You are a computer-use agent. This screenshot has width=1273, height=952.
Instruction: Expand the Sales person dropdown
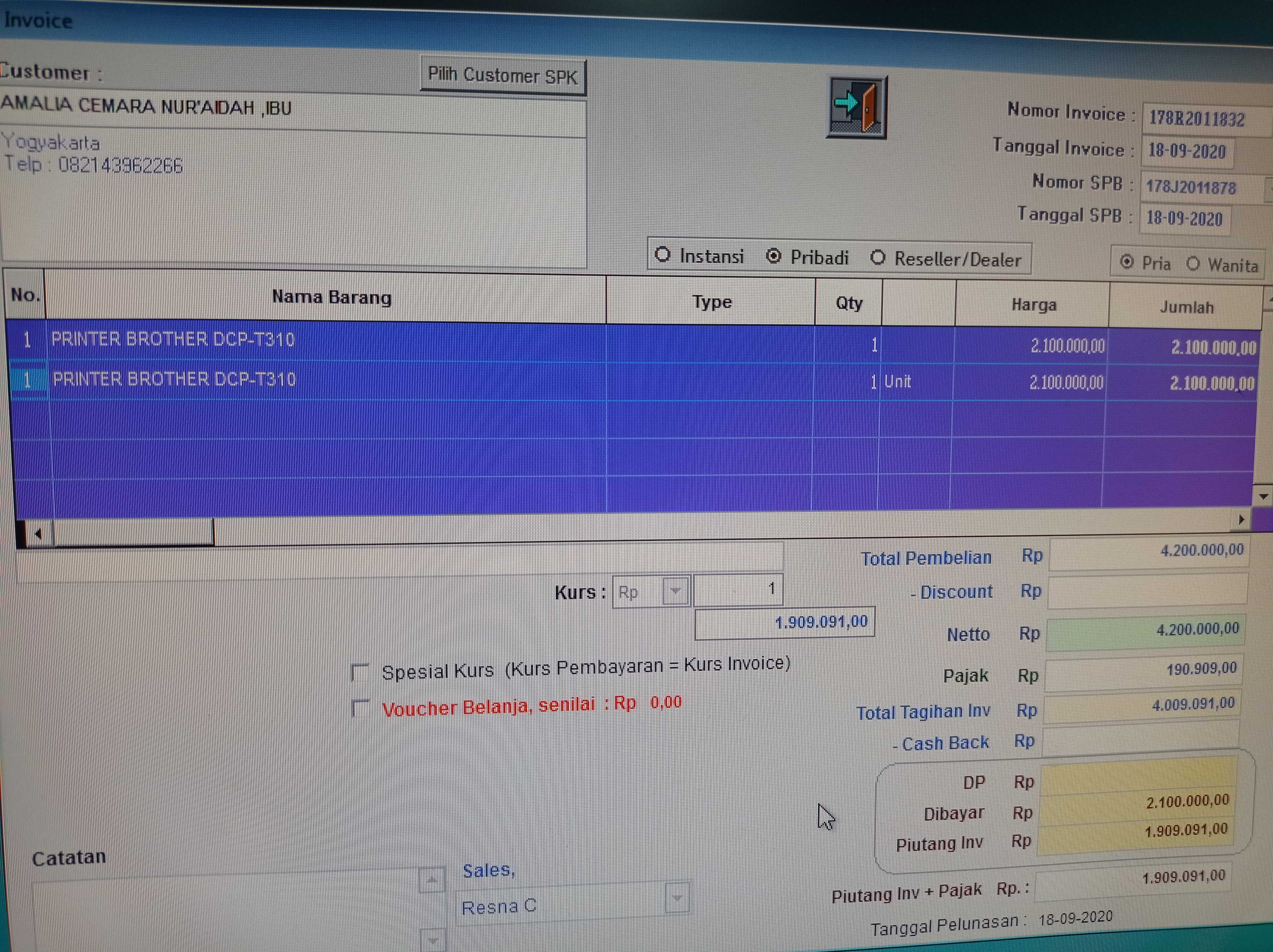pos(677,897)
